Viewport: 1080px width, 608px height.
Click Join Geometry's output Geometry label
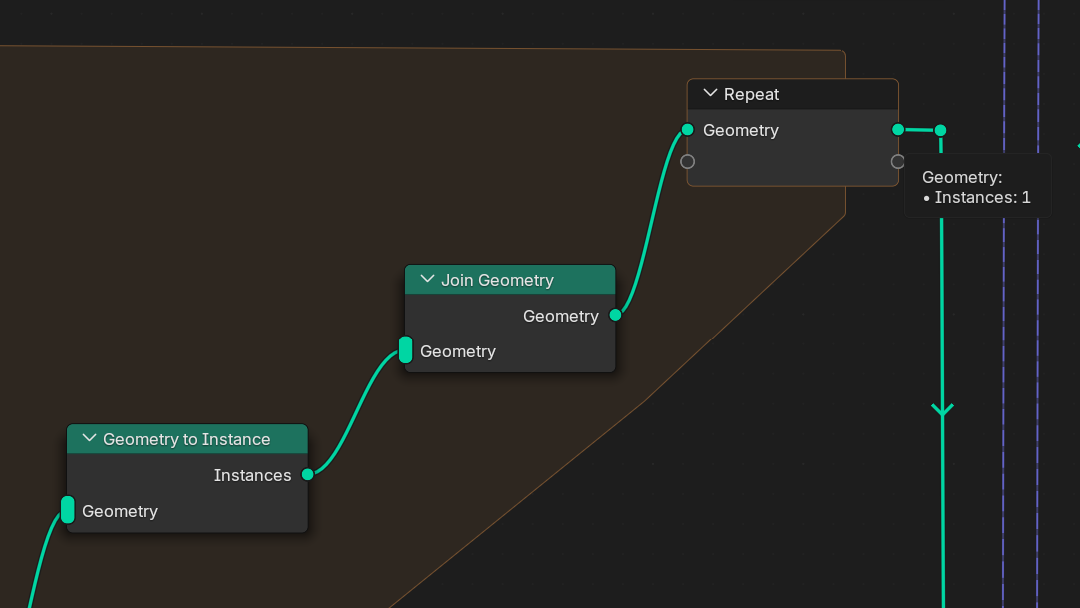pos(561,316)
